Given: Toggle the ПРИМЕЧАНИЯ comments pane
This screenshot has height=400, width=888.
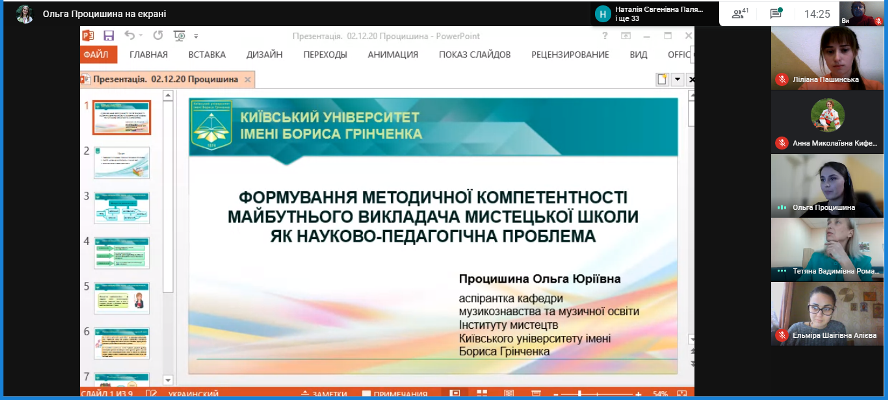Looking at the screenshot, I should tap(394, 394).
